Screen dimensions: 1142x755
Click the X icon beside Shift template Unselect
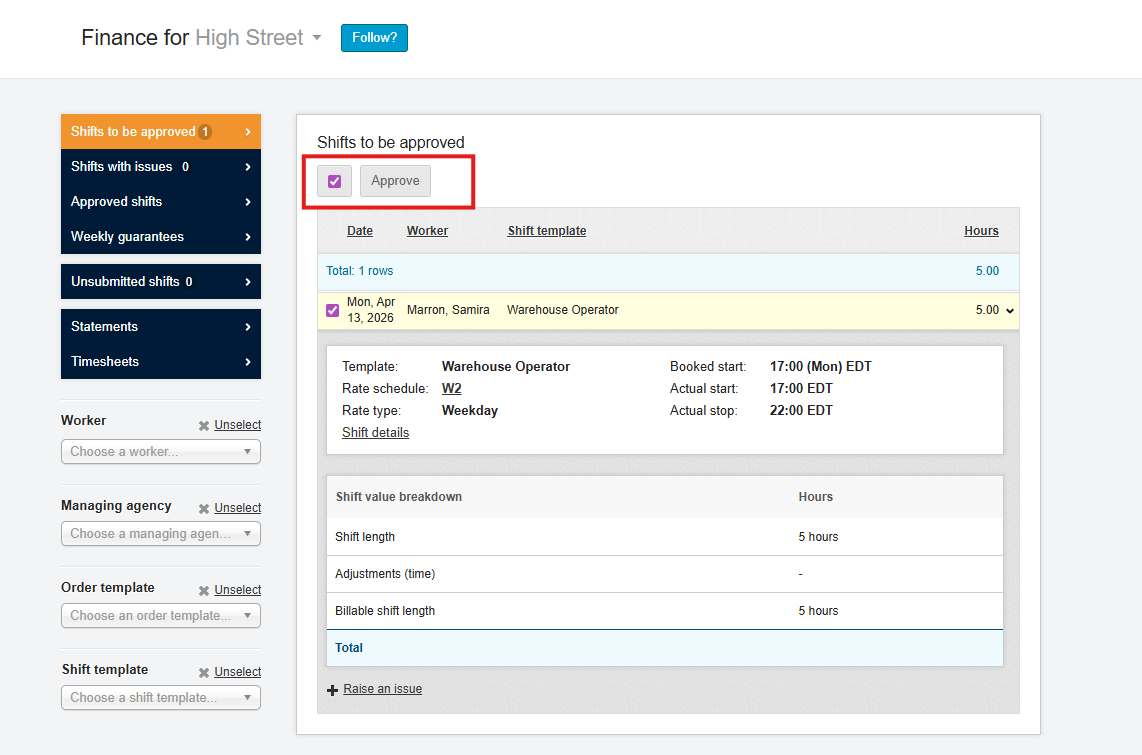[204, 672]
